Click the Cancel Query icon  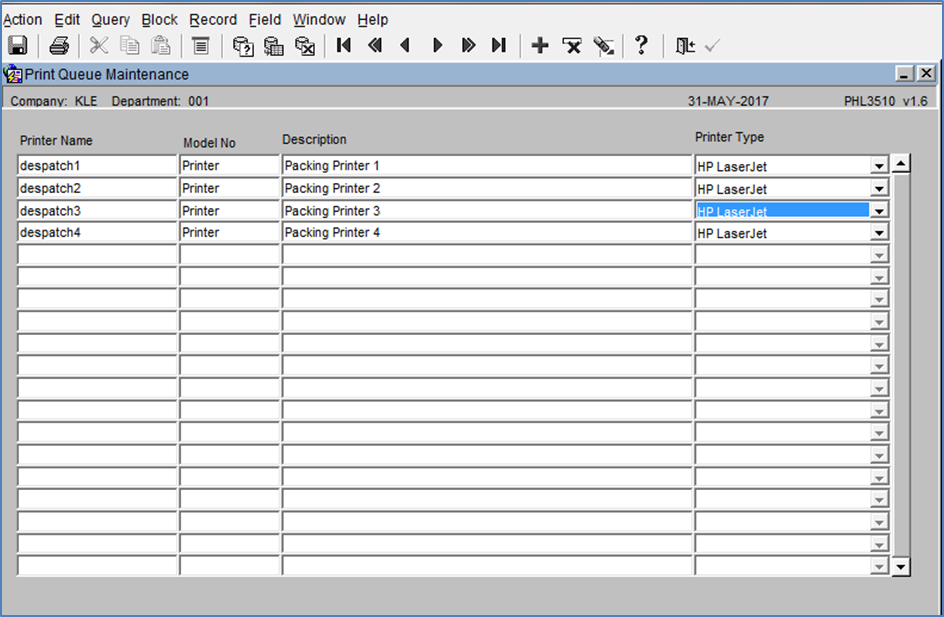(305, 46)
